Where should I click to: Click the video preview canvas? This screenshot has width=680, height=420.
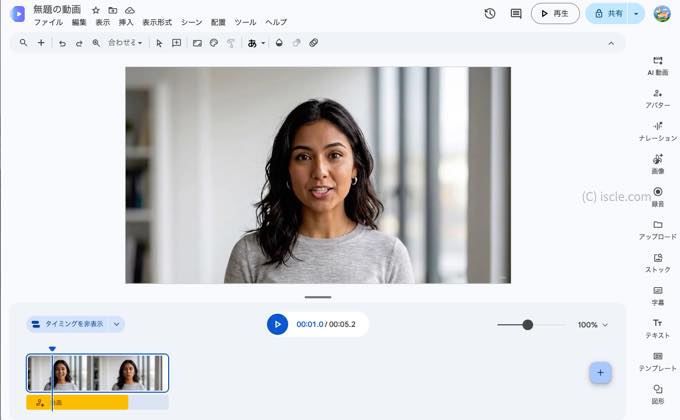point(318,175)
